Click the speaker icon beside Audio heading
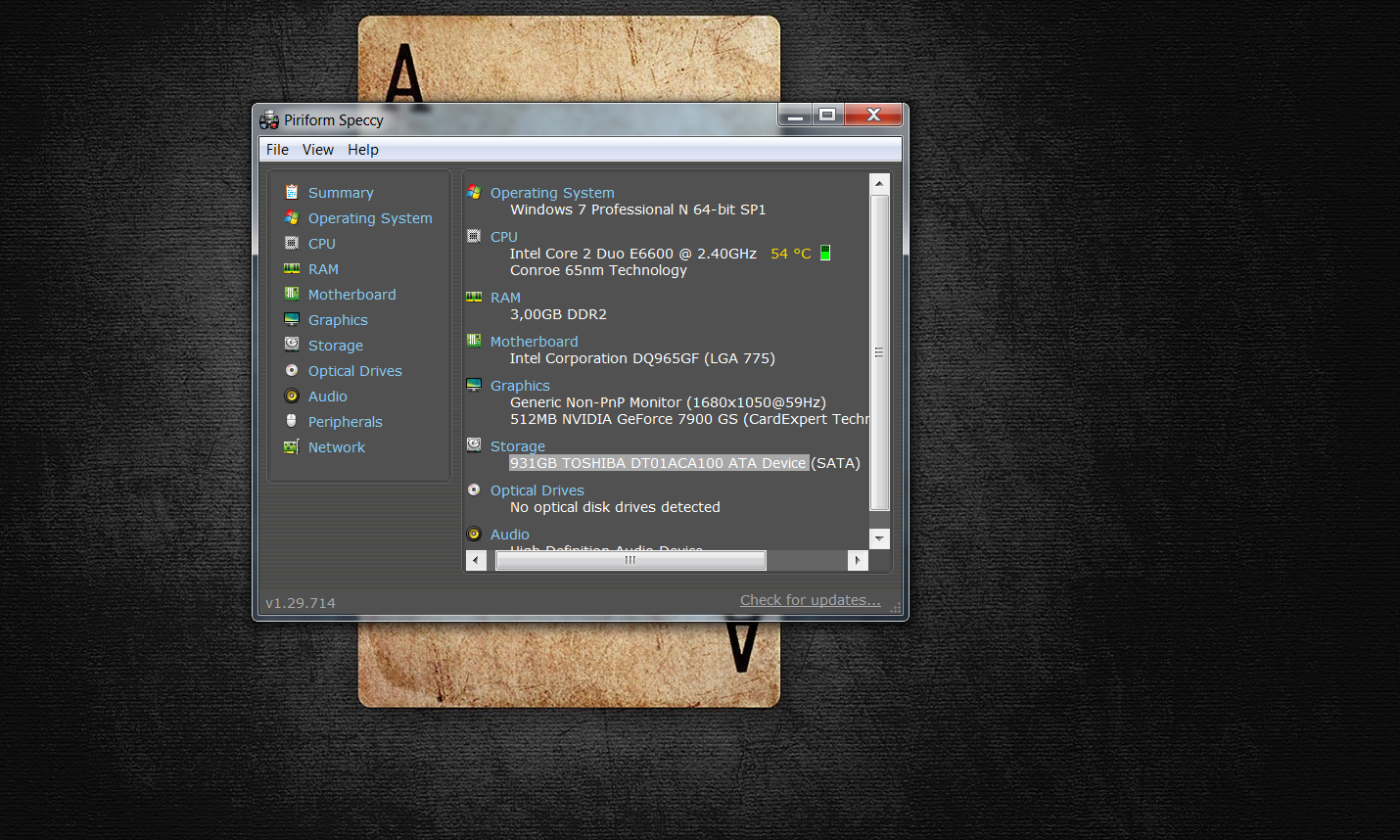 point(474,534)
